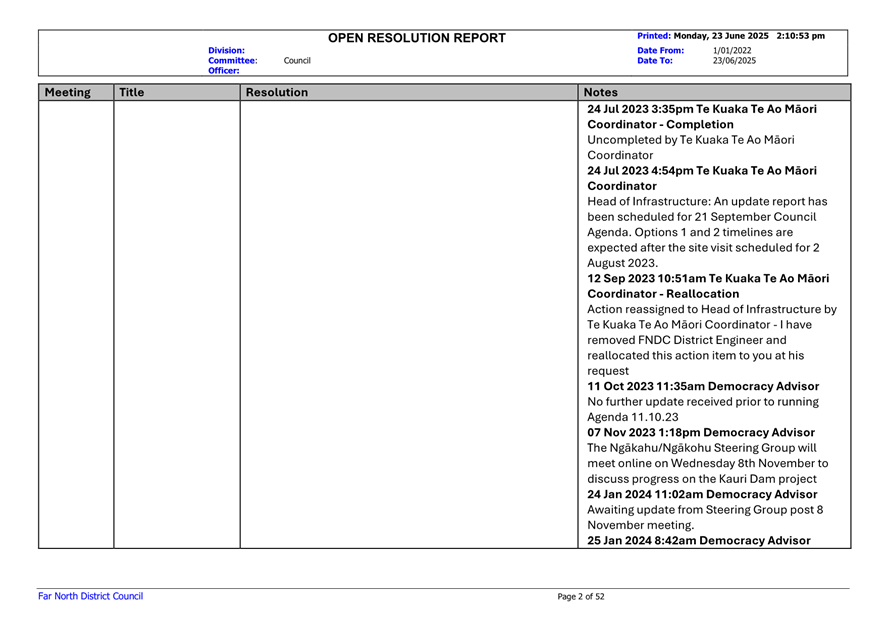Select '25 Jan 2024 8:42am Democracy Advisor' heading
Screen dimensions: 885x626
tap(699, 541)
